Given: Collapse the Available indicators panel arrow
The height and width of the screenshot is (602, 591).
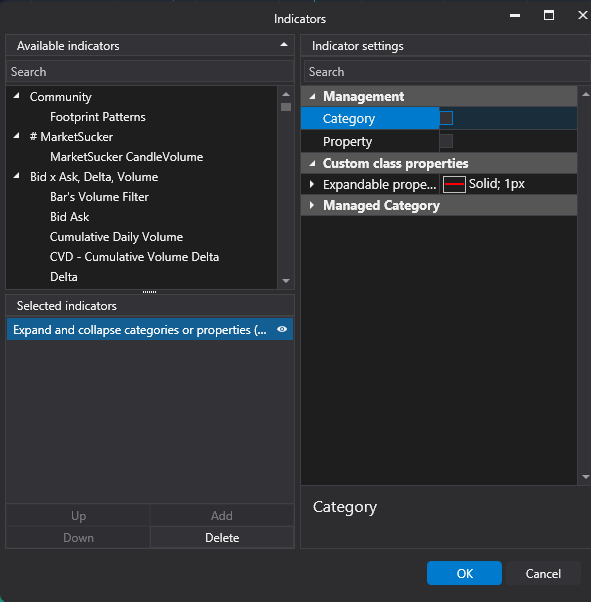Looking at the screenshot, I should click(284, 45).
